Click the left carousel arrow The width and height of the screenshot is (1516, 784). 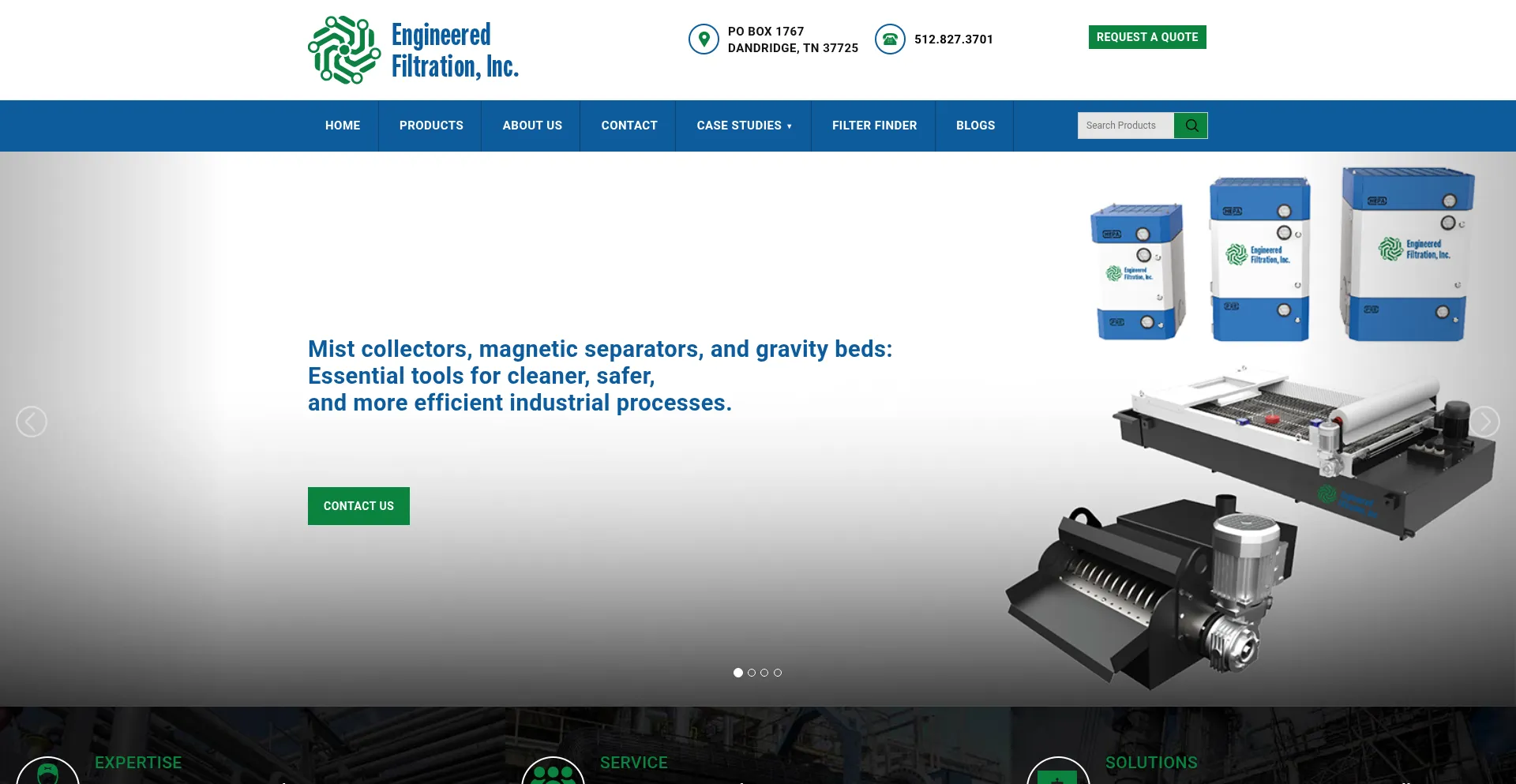[x=32, y=421]
